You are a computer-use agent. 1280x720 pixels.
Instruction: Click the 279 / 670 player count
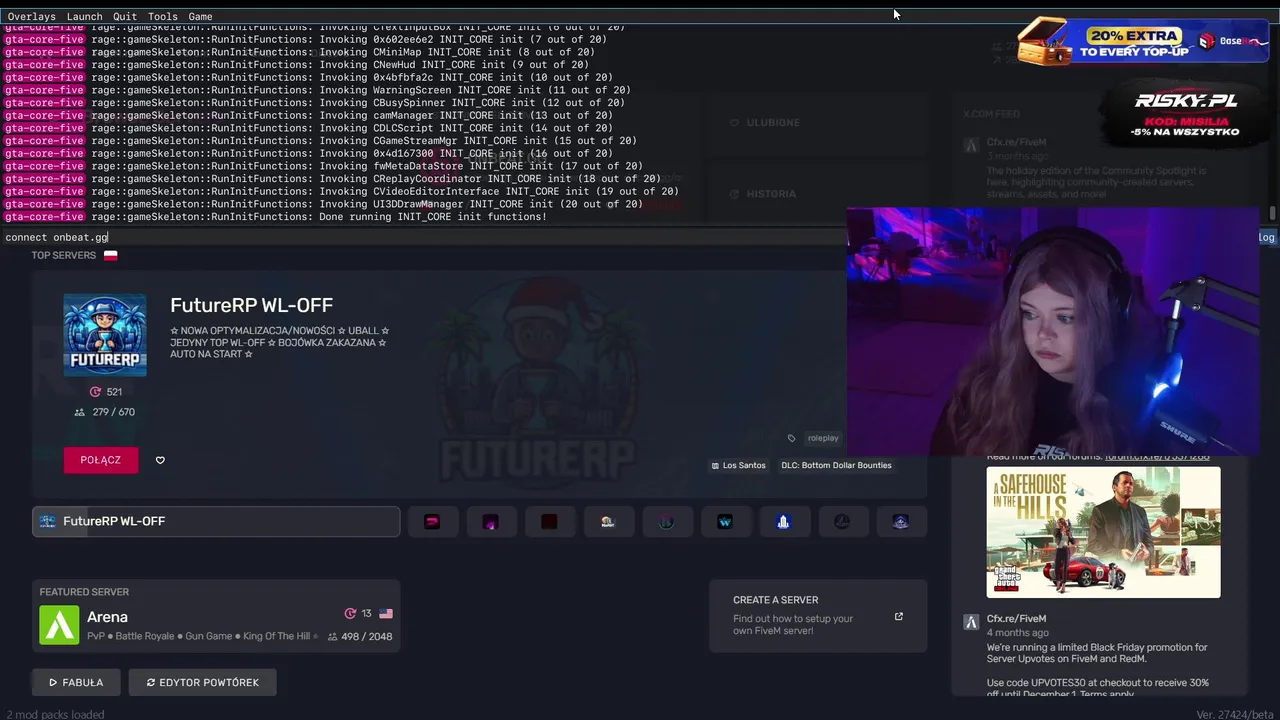pos(105,412)
